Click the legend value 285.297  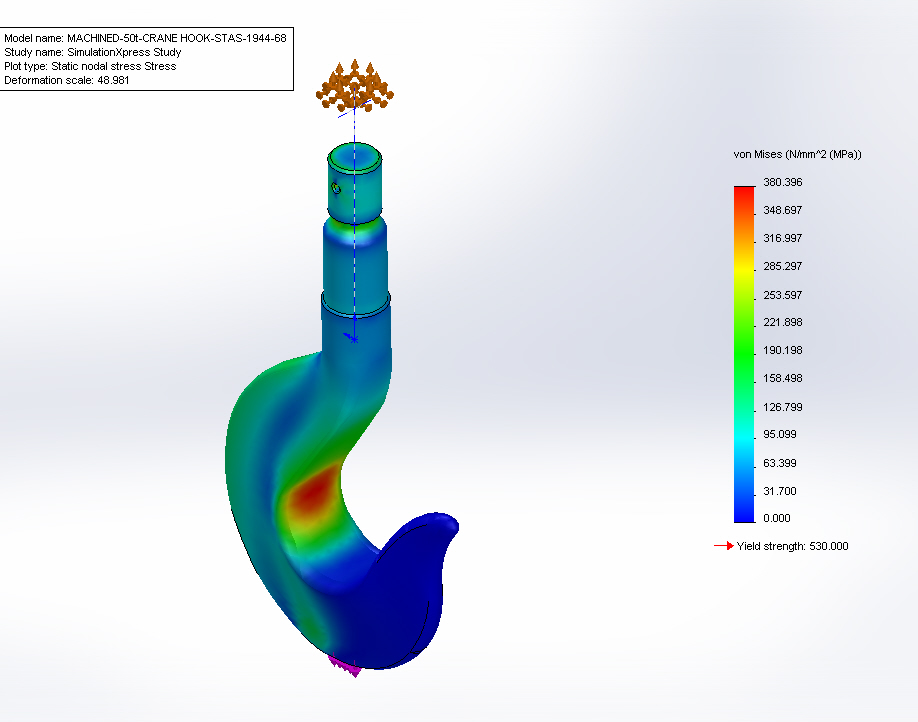click(x=783, y=266)
